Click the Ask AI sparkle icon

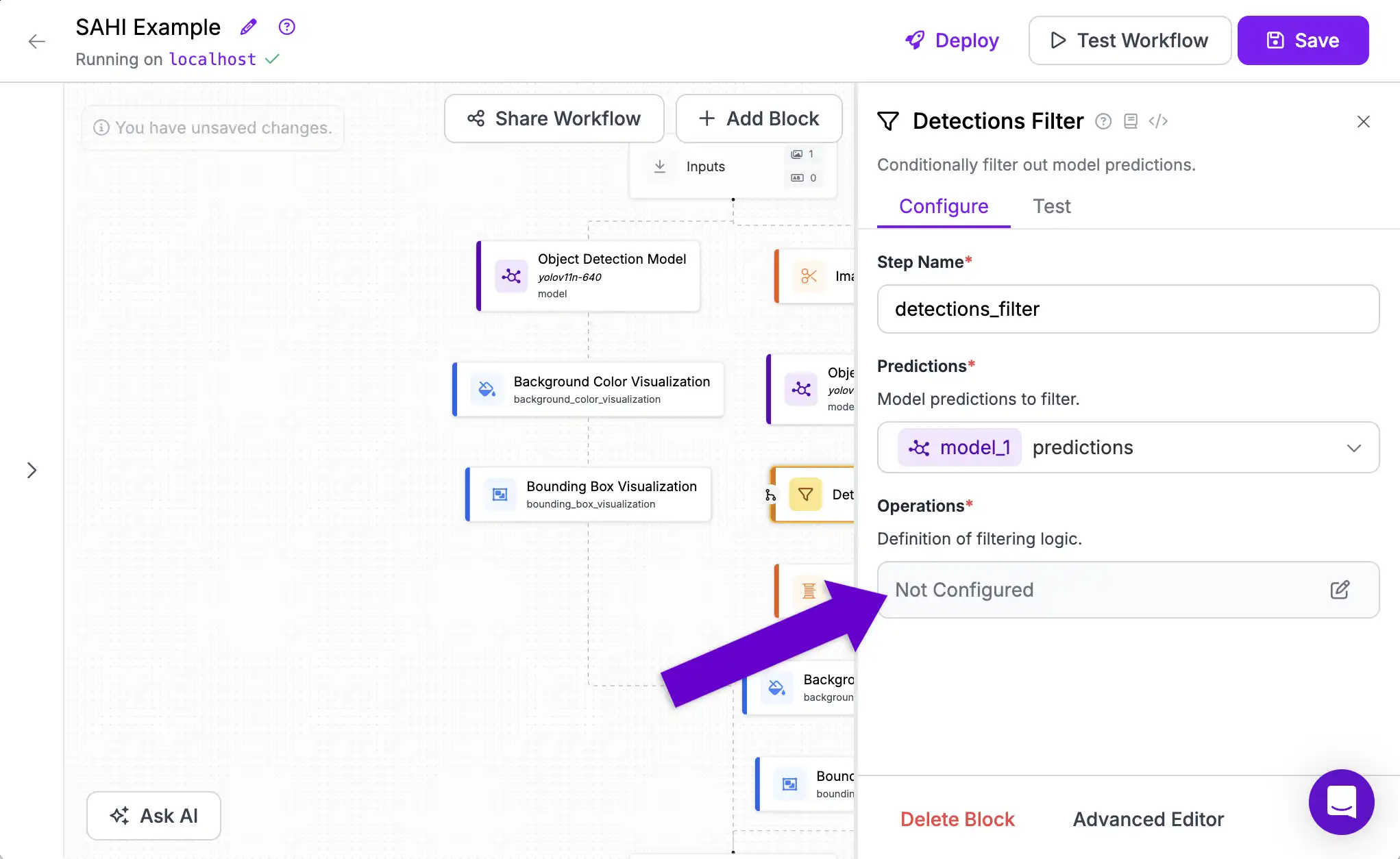pyautogui.click(x=120, y=816)
